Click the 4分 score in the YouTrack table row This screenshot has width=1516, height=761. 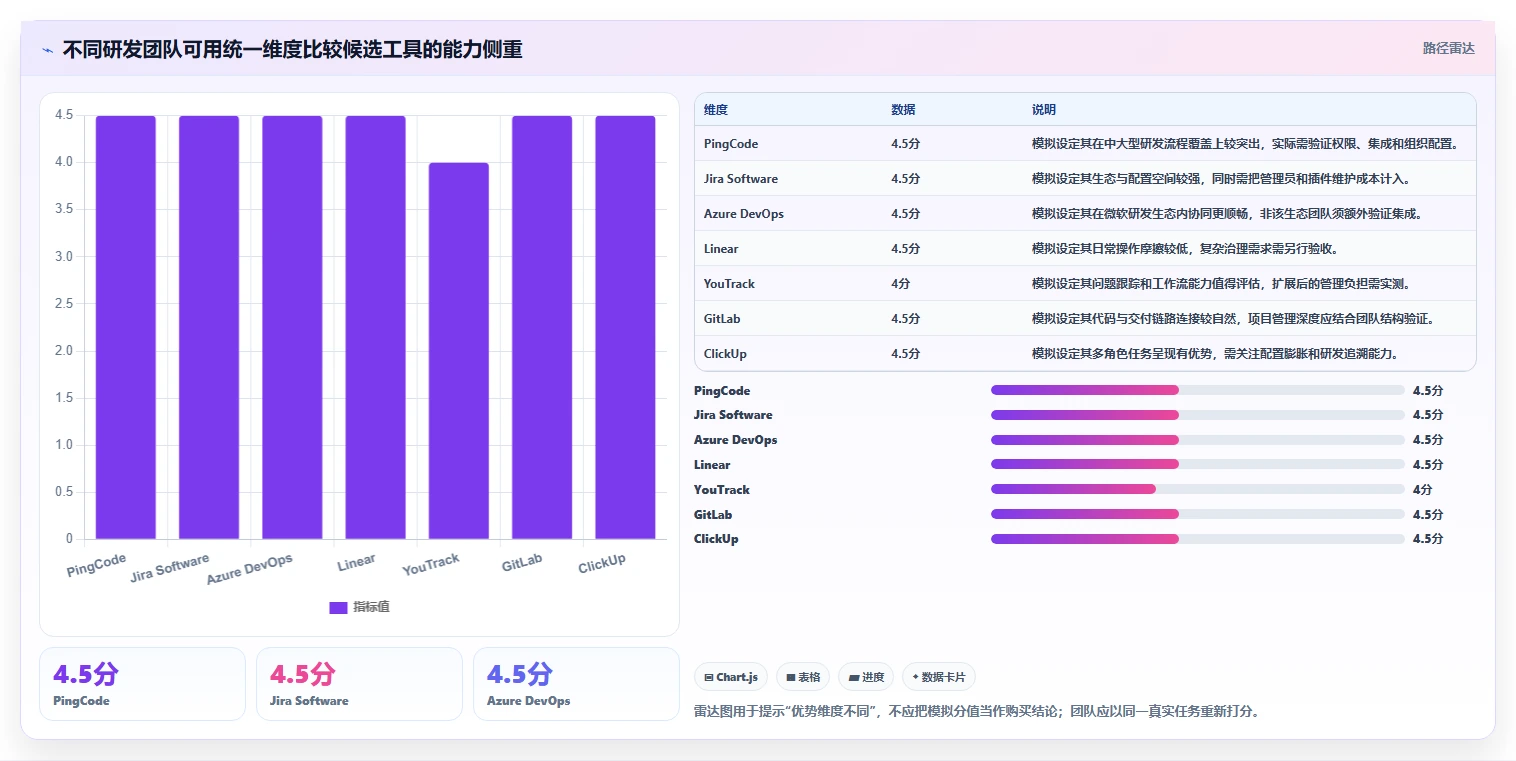pyautogui.click(x=900, y=284)
